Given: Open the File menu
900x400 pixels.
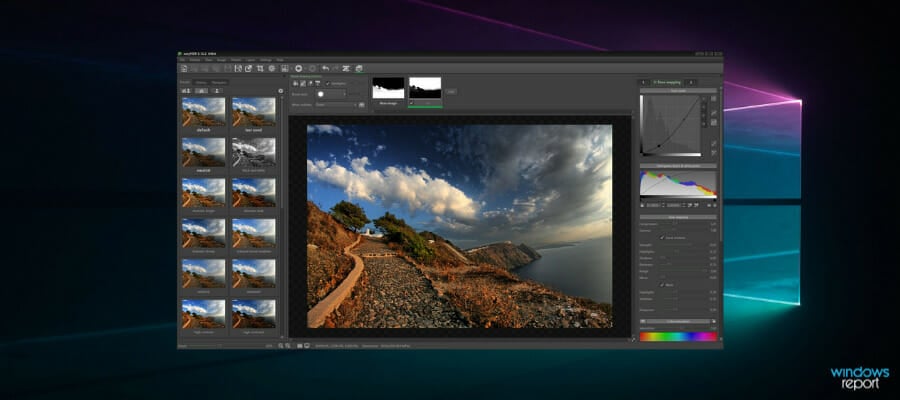Looking at the screenshot, I should (183, 60).
